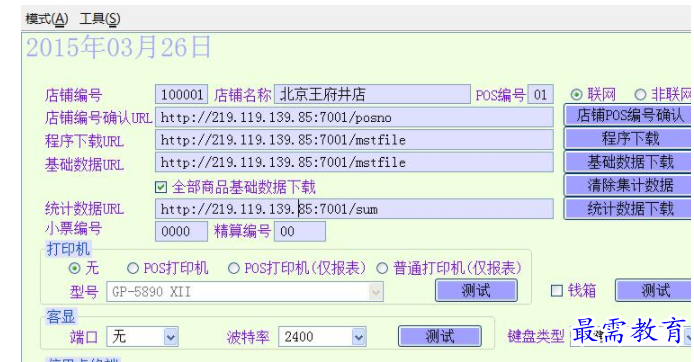Select 普通打印机(仅报表) radio option
Screen dimensions: 694x362
point(382,268)
